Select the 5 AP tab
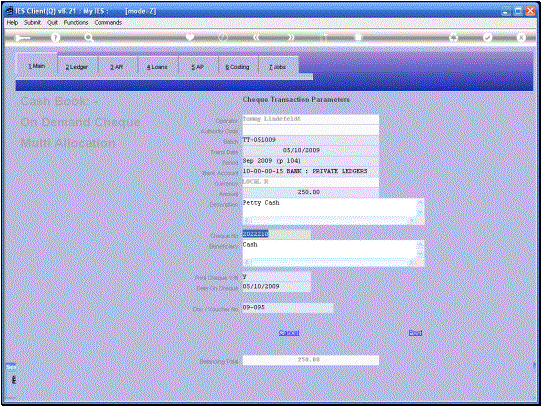Image resolution: width=541 pixels, height=406 pixels. pyautogui.click(x=198, y=67)
